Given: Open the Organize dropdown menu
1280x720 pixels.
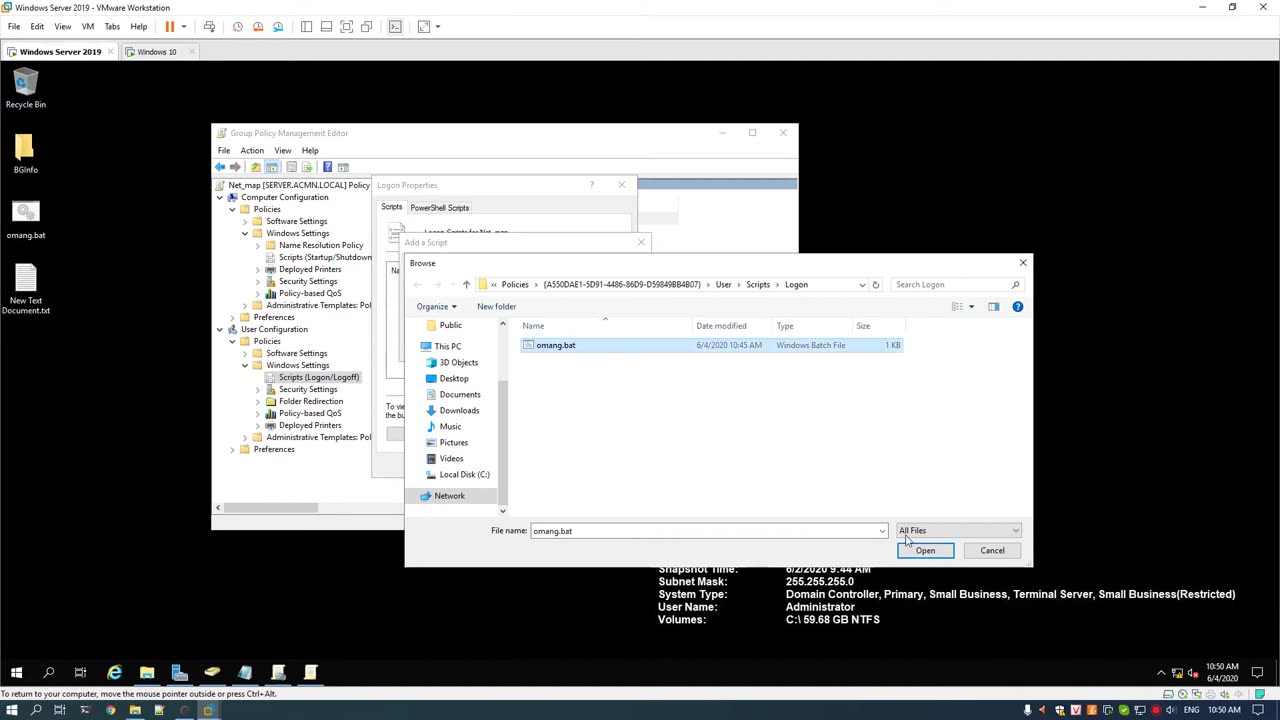Looking at the screenshot, I should point(436,307).
